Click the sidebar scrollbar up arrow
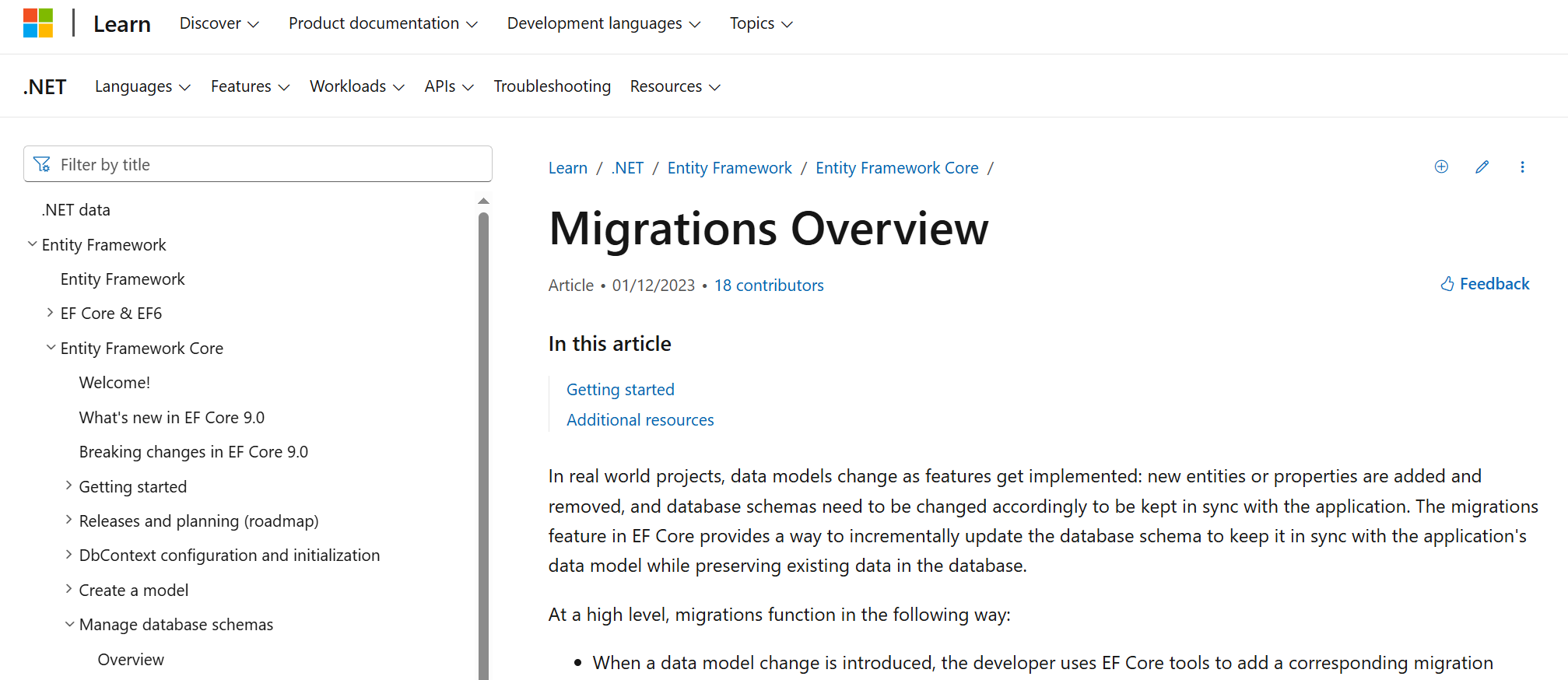 tap(483, 202)
